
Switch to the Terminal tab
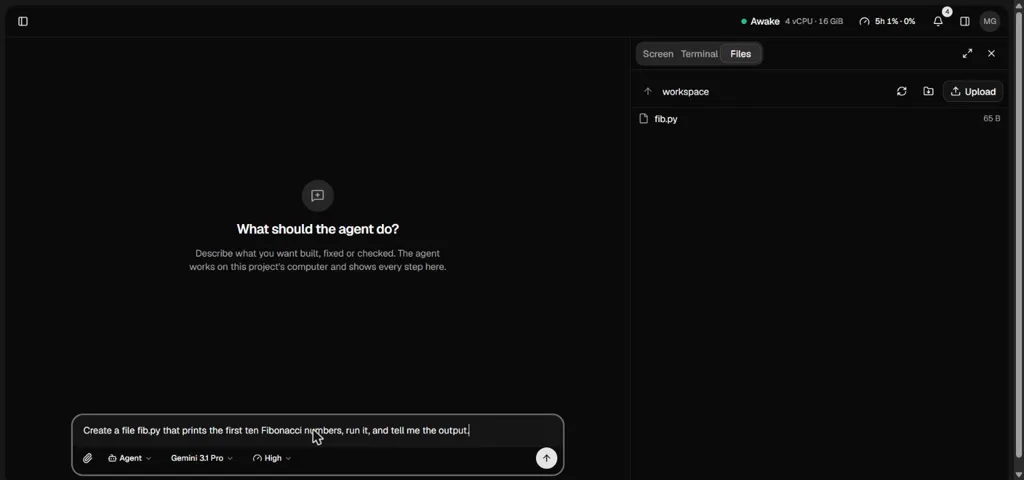699,54
